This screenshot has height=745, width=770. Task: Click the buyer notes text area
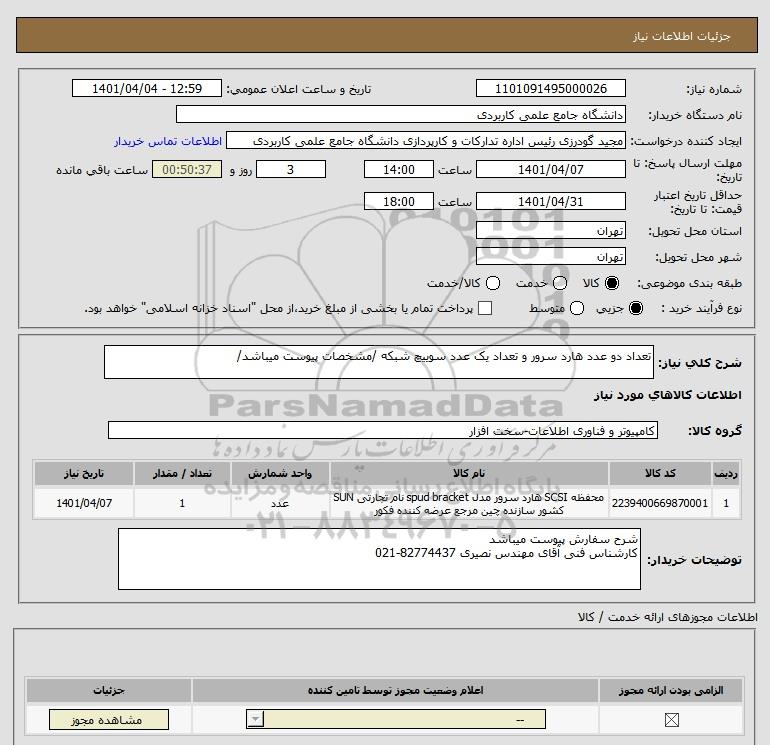pos(379,559)
